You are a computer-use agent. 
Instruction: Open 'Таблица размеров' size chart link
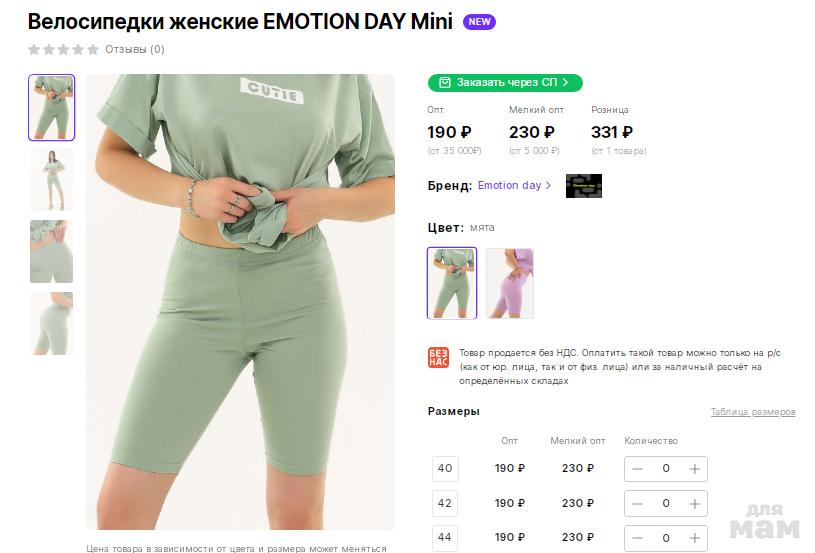coord(753,412)
